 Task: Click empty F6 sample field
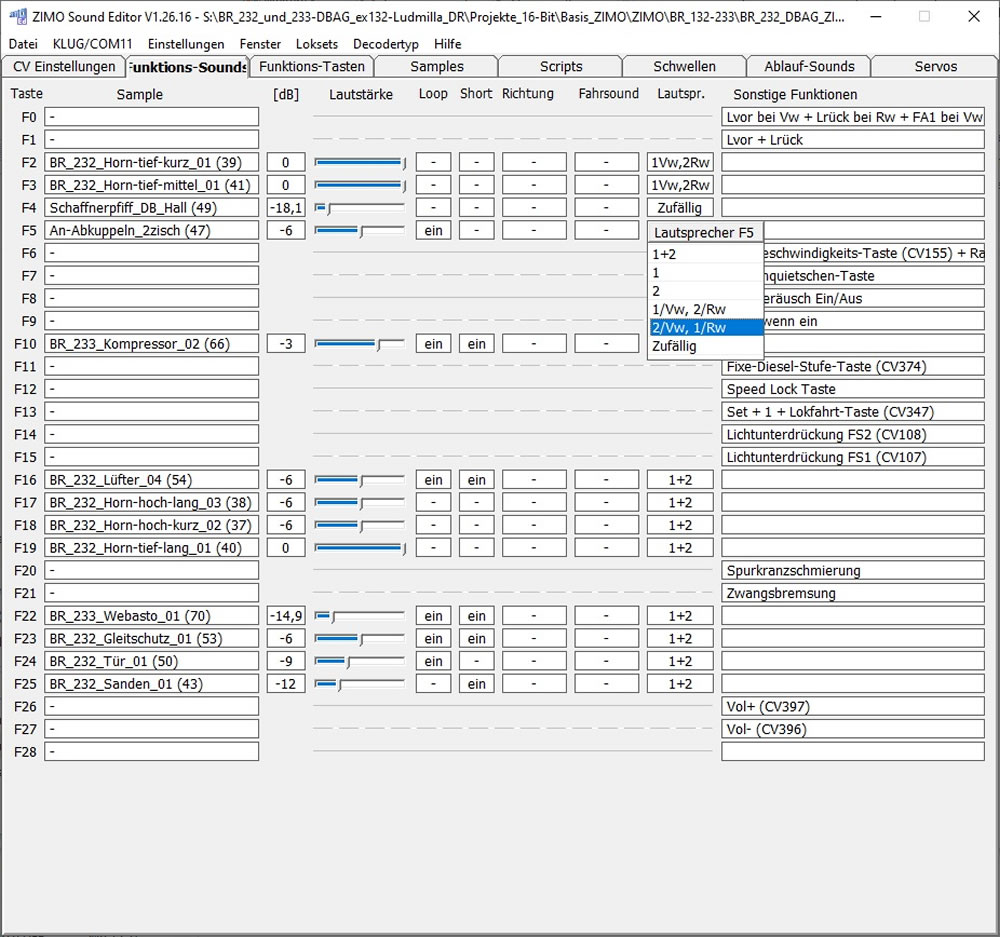[152, 253]
